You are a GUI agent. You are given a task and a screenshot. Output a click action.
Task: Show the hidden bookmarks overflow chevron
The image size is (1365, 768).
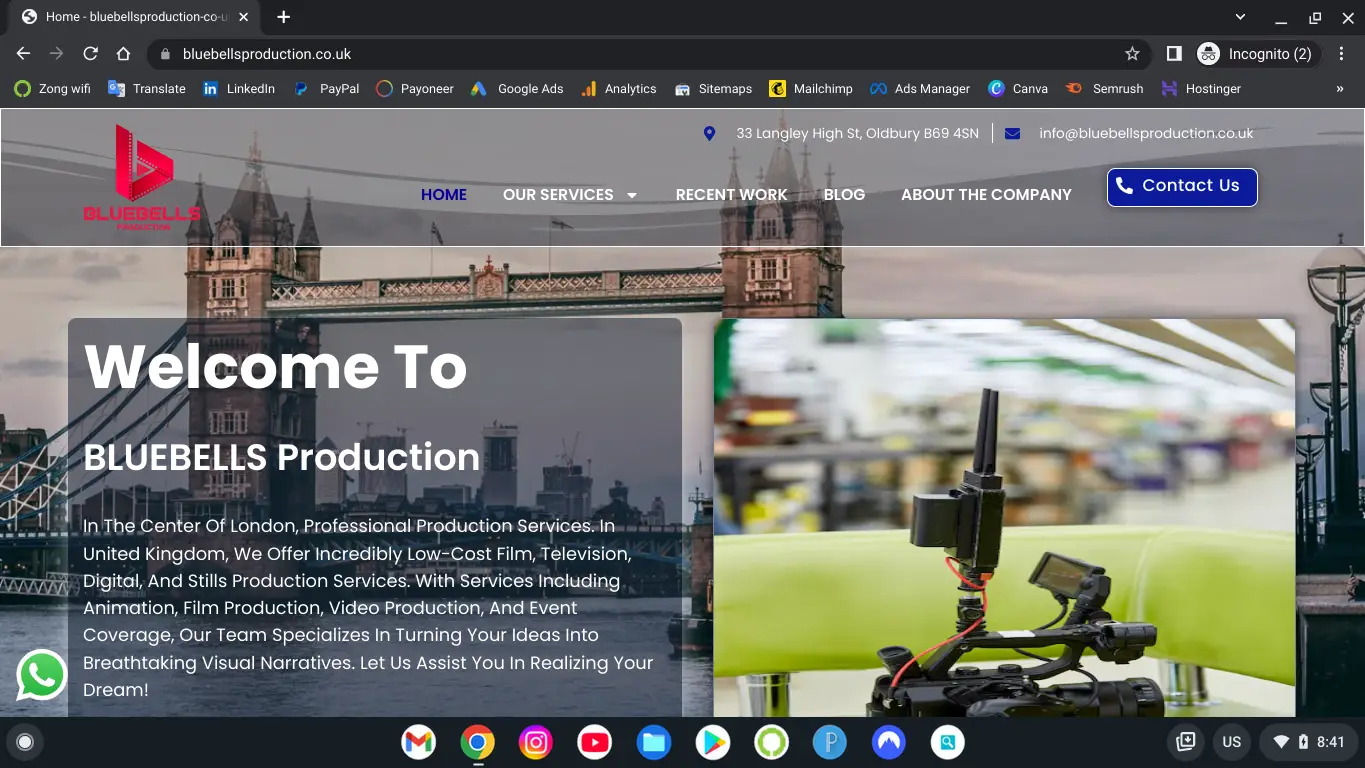click(1340, 89)
